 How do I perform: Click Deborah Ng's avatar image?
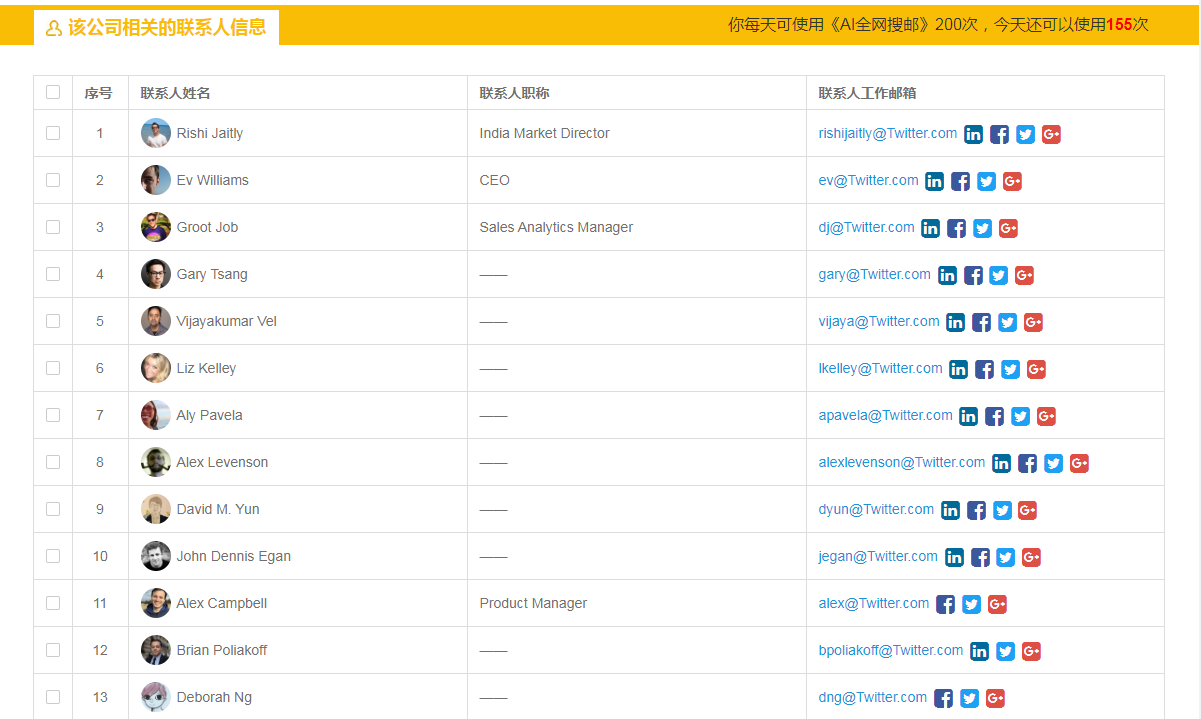(156, 697)
